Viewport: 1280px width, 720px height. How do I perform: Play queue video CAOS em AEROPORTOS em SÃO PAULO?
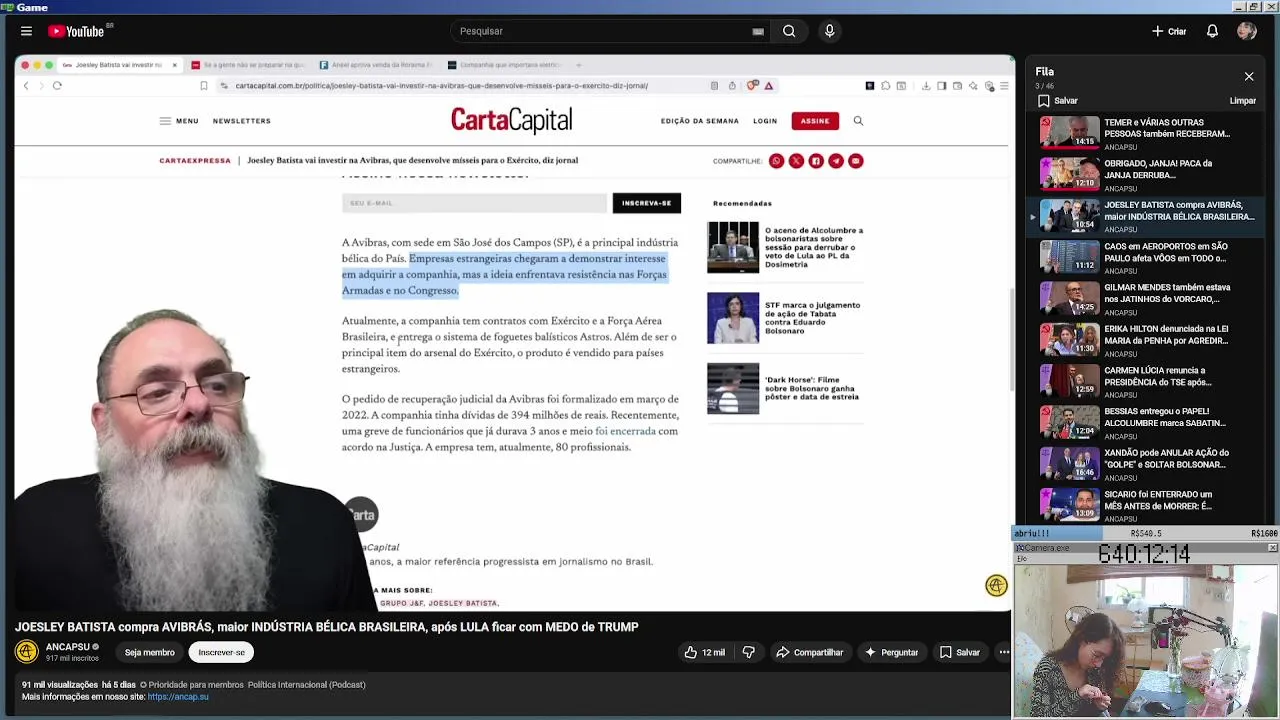point(1148,257)
